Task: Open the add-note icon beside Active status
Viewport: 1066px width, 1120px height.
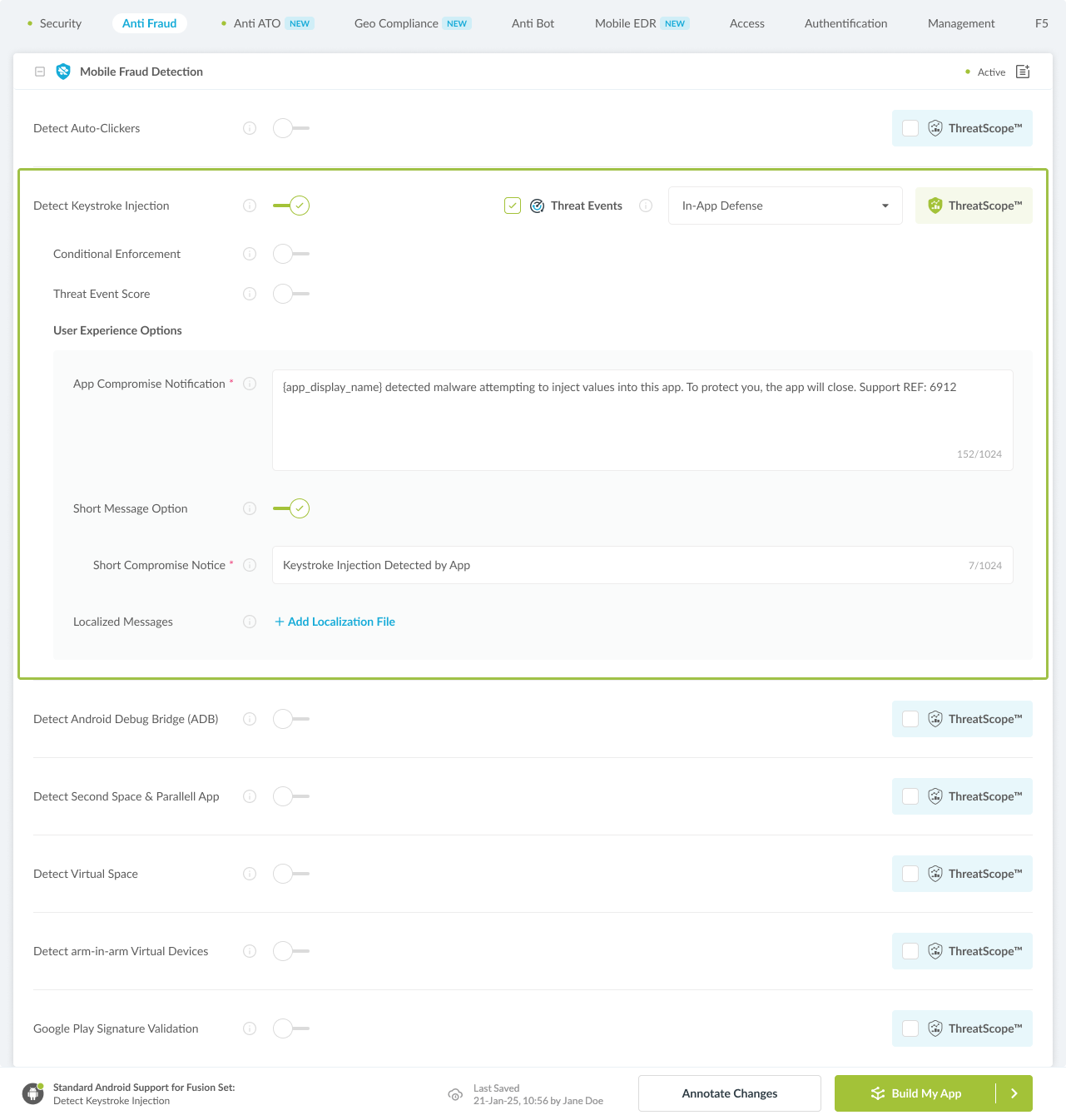Action: pyautogui.click(x=1023, y=72)
